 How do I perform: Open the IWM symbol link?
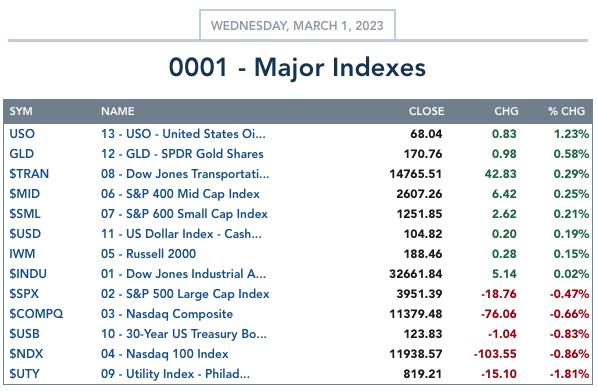[x=22, y=254]
